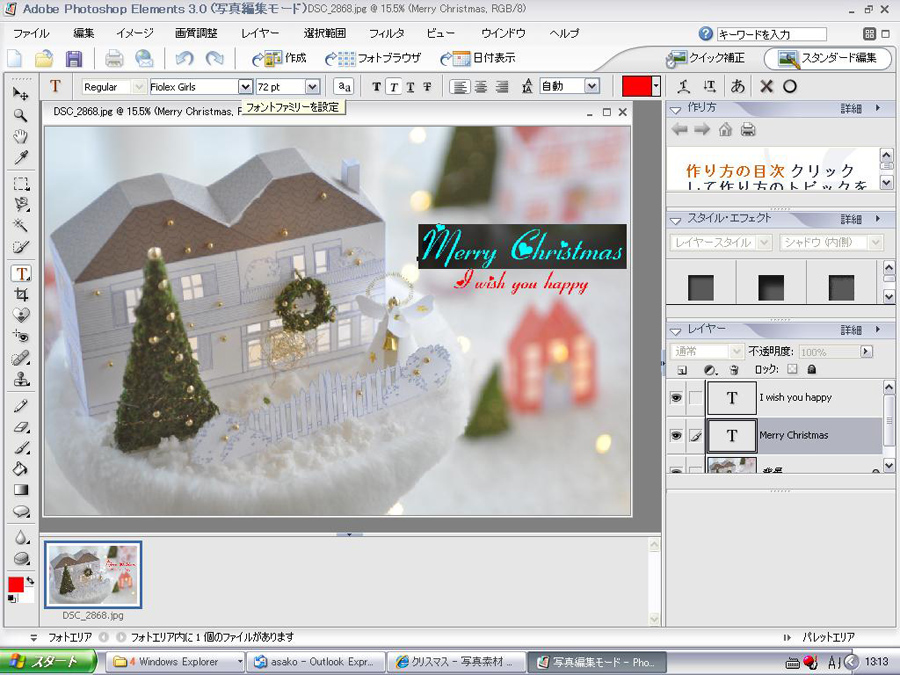Select the Move tool
The height and width of the screenshot is (675, 900).
click(20, 93)
